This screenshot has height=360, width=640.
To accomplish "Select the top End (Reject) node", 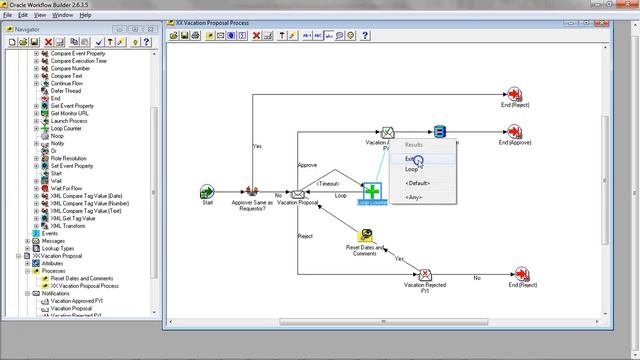I will 515,94.
